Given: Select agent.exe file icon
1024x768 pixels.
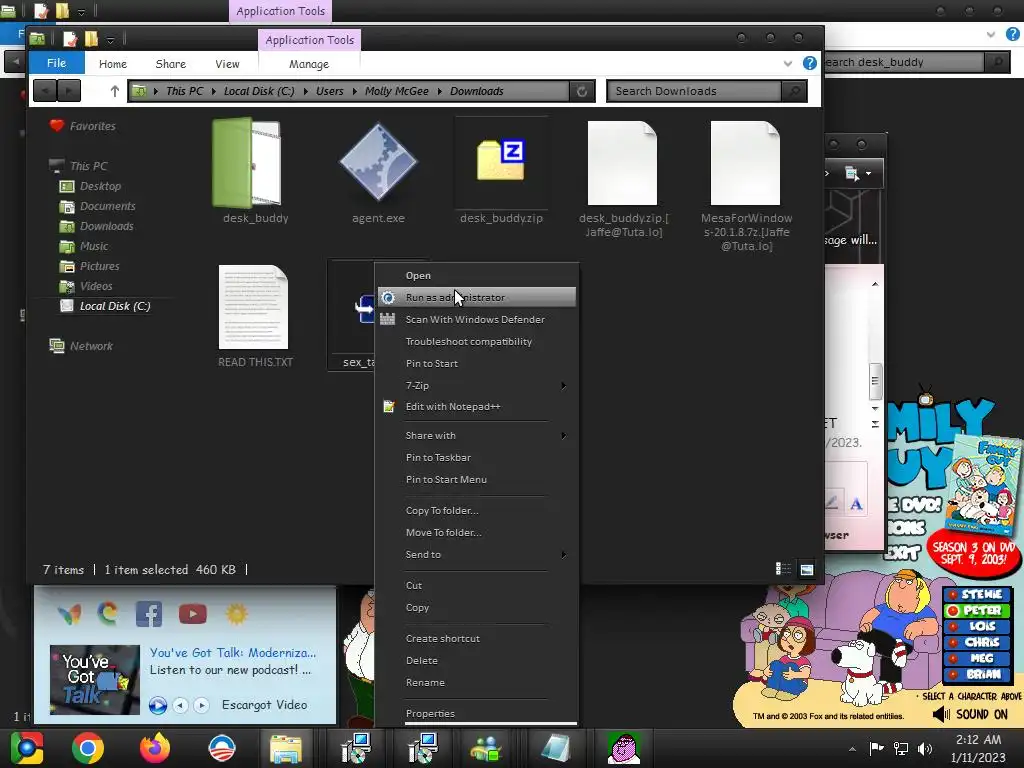Looking at the screenshot, I should point(378,162).
